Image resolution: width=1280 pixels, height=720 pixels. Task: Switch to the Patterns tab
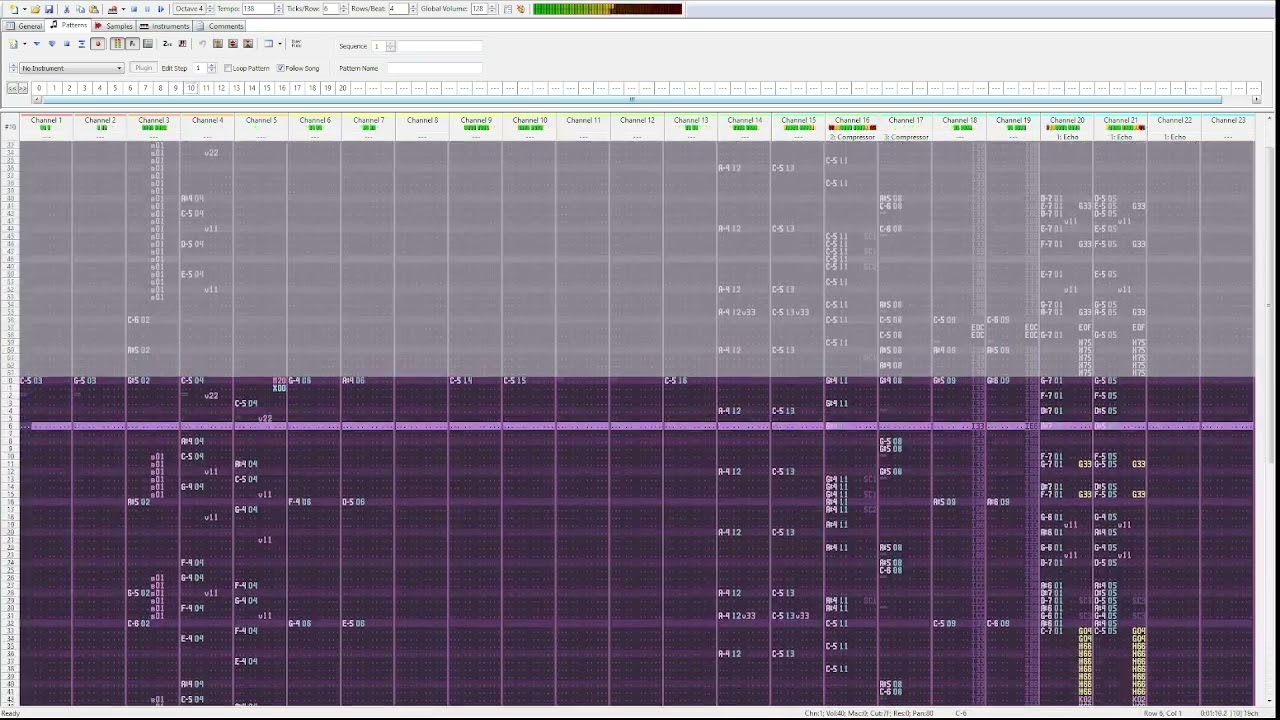click(68, 25)
